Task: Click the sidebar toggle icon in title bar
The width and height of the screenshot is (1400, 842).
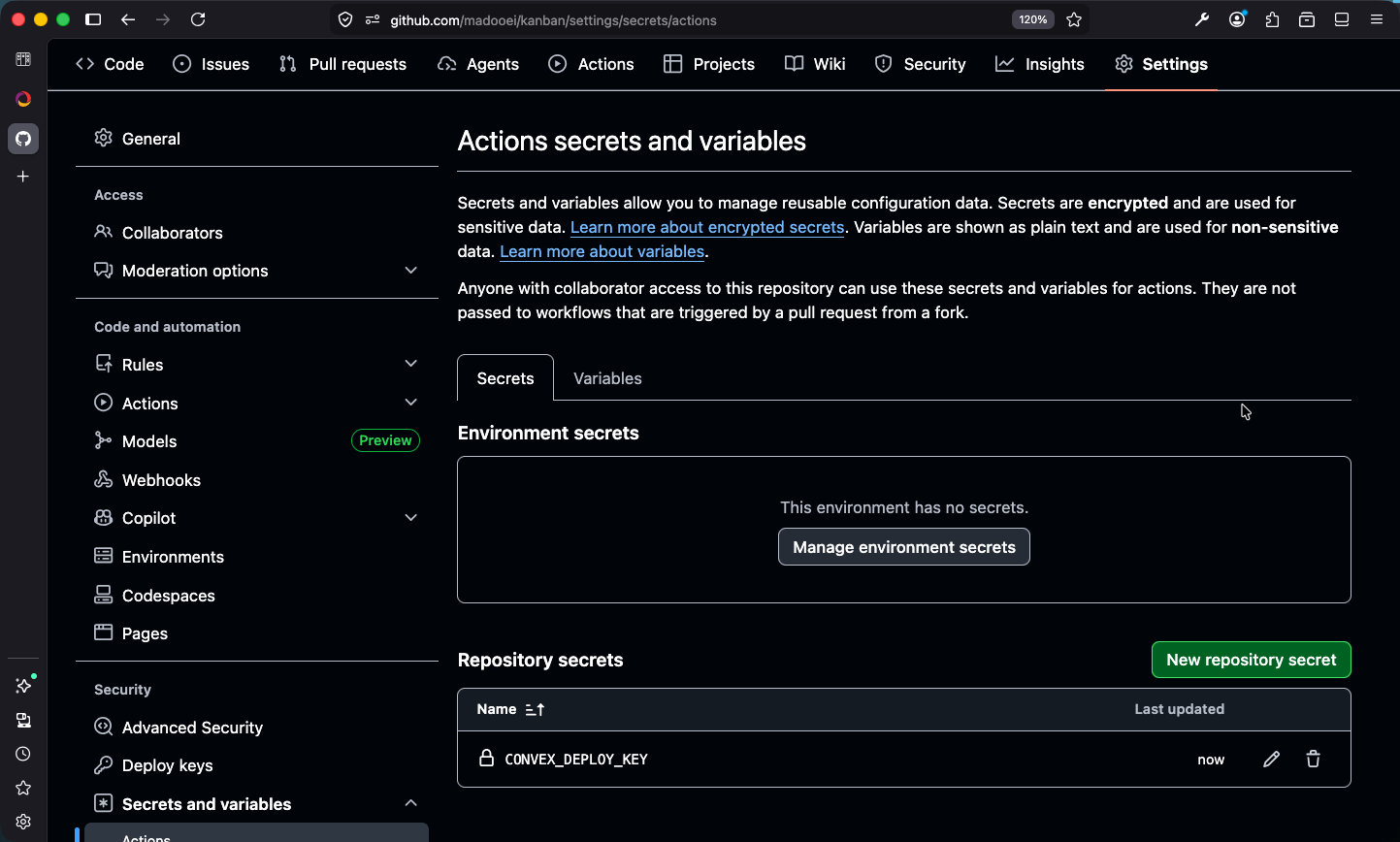Action: click(x=93, y=19)
